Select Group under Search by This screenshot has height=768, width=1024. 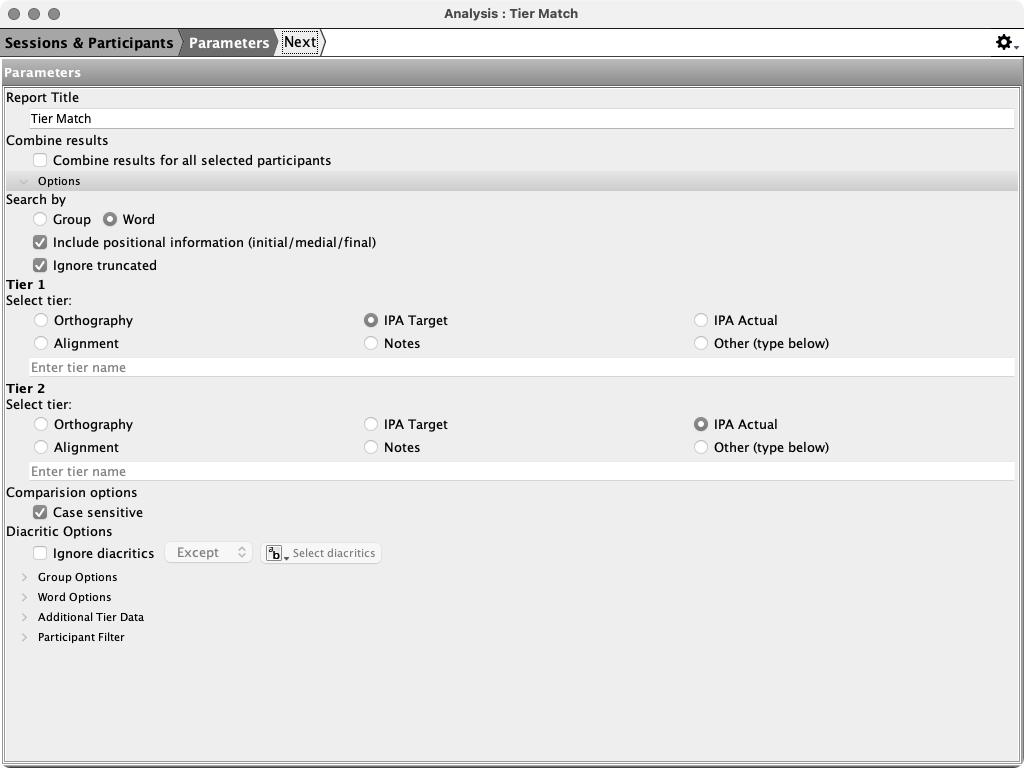pyautogui.click(x=40, y=219)
